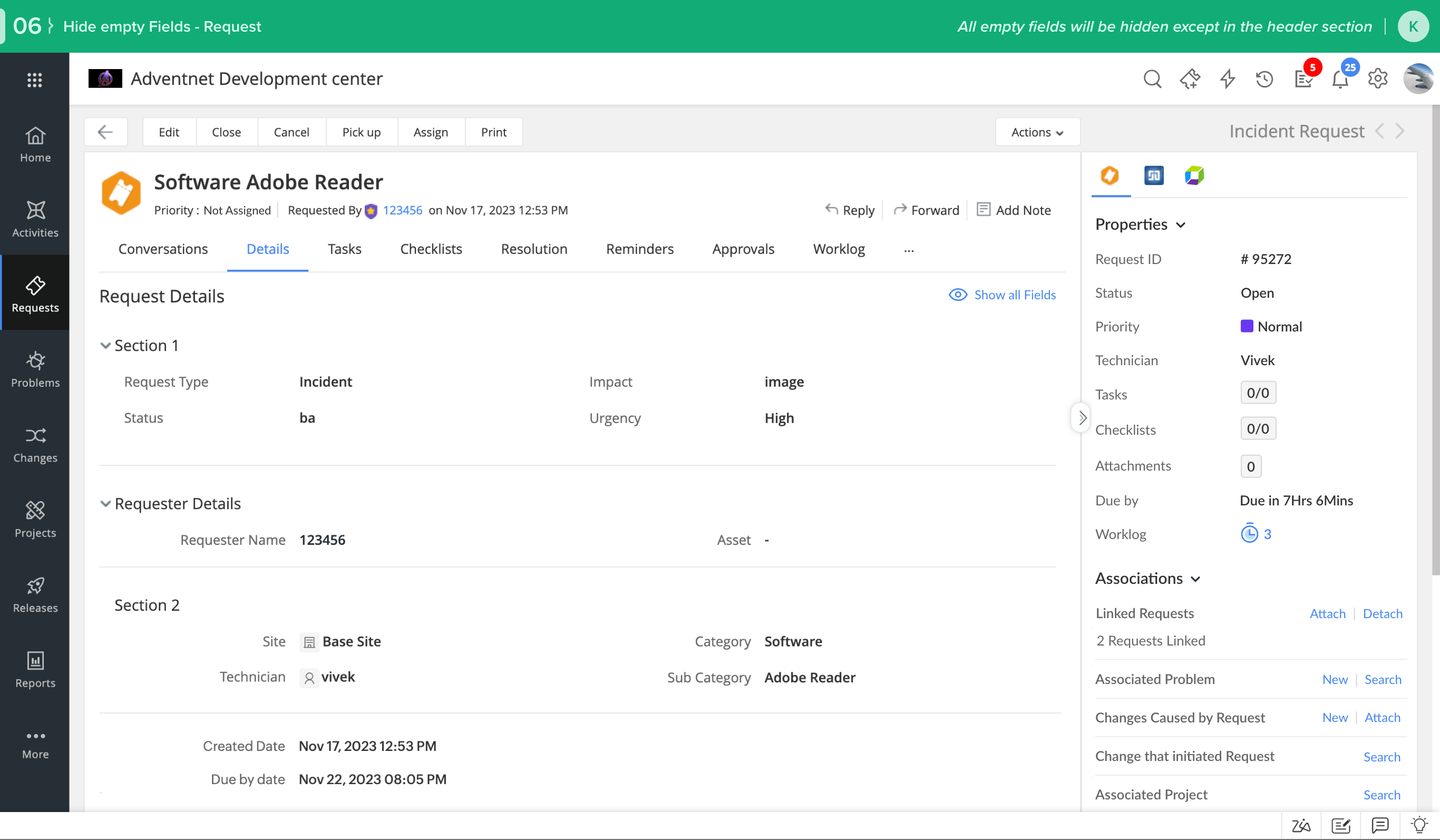Click the quick actions lightning icon
This screenshot has width=1440, height=840.
pos(1227,79)
